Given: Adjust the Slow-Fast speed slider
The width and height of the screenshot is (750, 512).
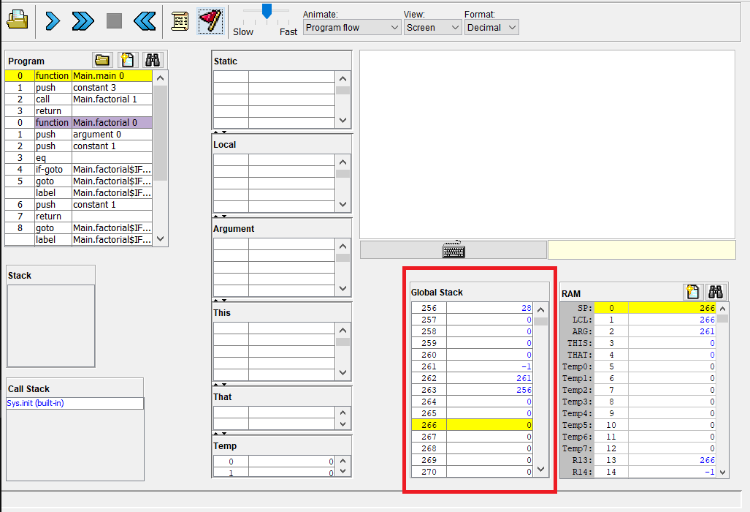Looking at the screenshot, I should coord(266,11).
